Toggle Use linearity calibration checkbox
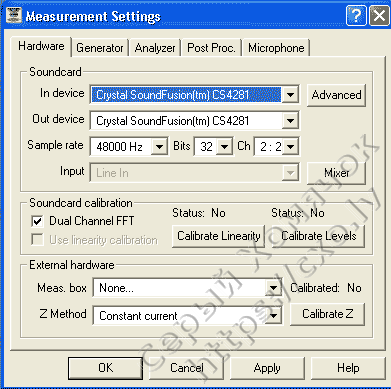This screenshot has height=389, width=391. (37, 240)
